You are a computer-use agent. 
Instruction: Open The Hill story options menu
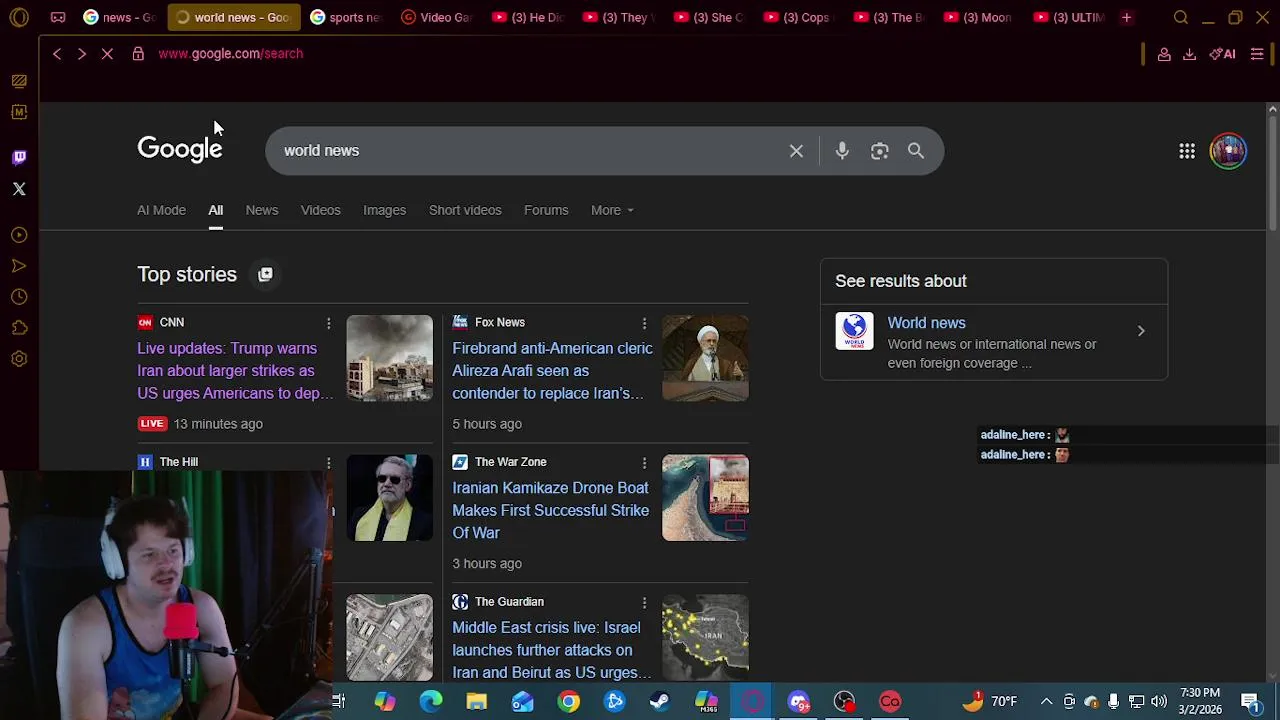coord(328,462)
